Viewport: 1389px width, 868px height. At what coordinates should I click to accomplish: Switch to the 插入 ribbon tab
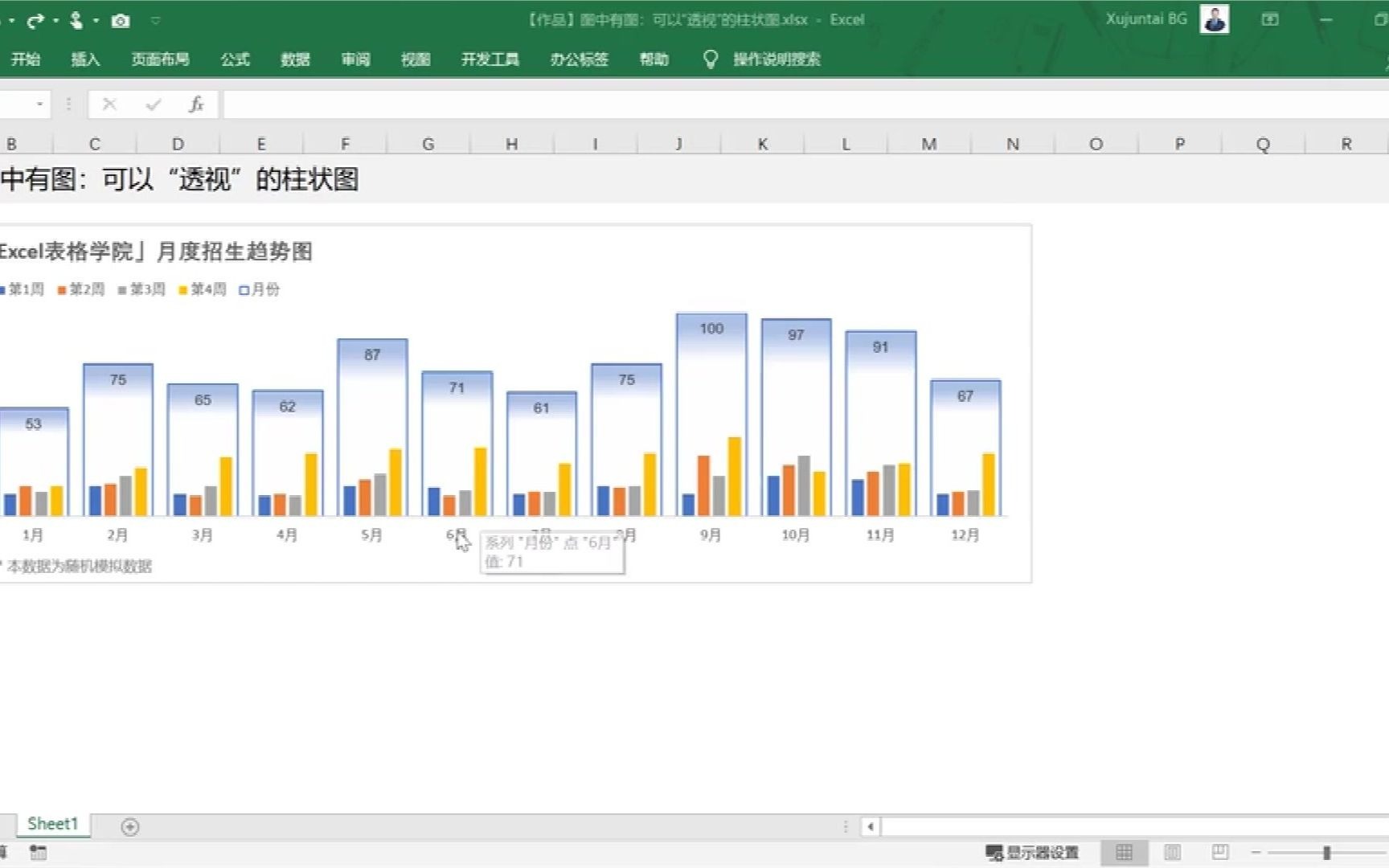(x=87, y=59)
